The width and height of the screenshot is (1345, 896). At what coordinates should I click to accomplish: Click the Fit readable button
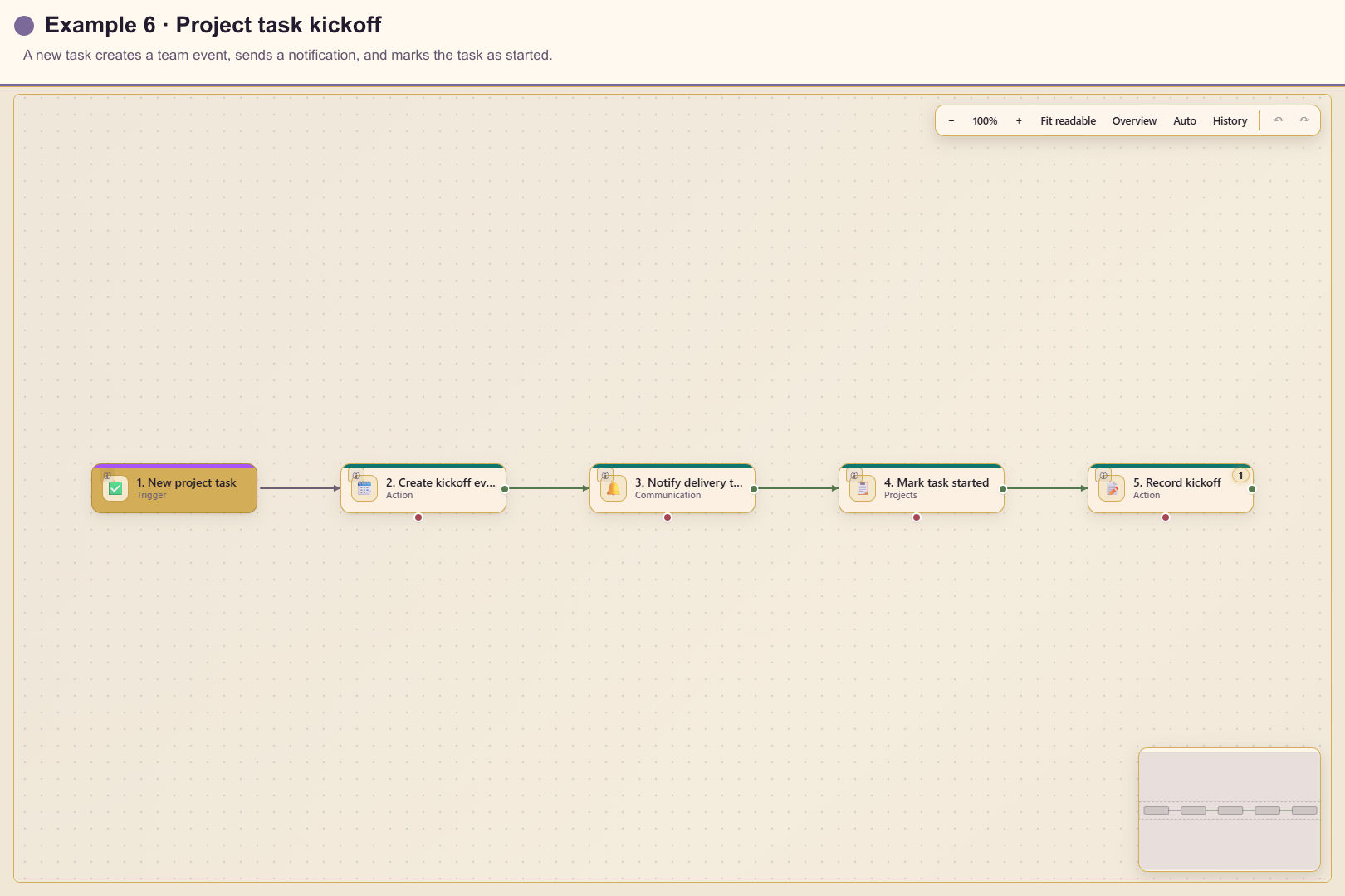(x=1068, y=121)
